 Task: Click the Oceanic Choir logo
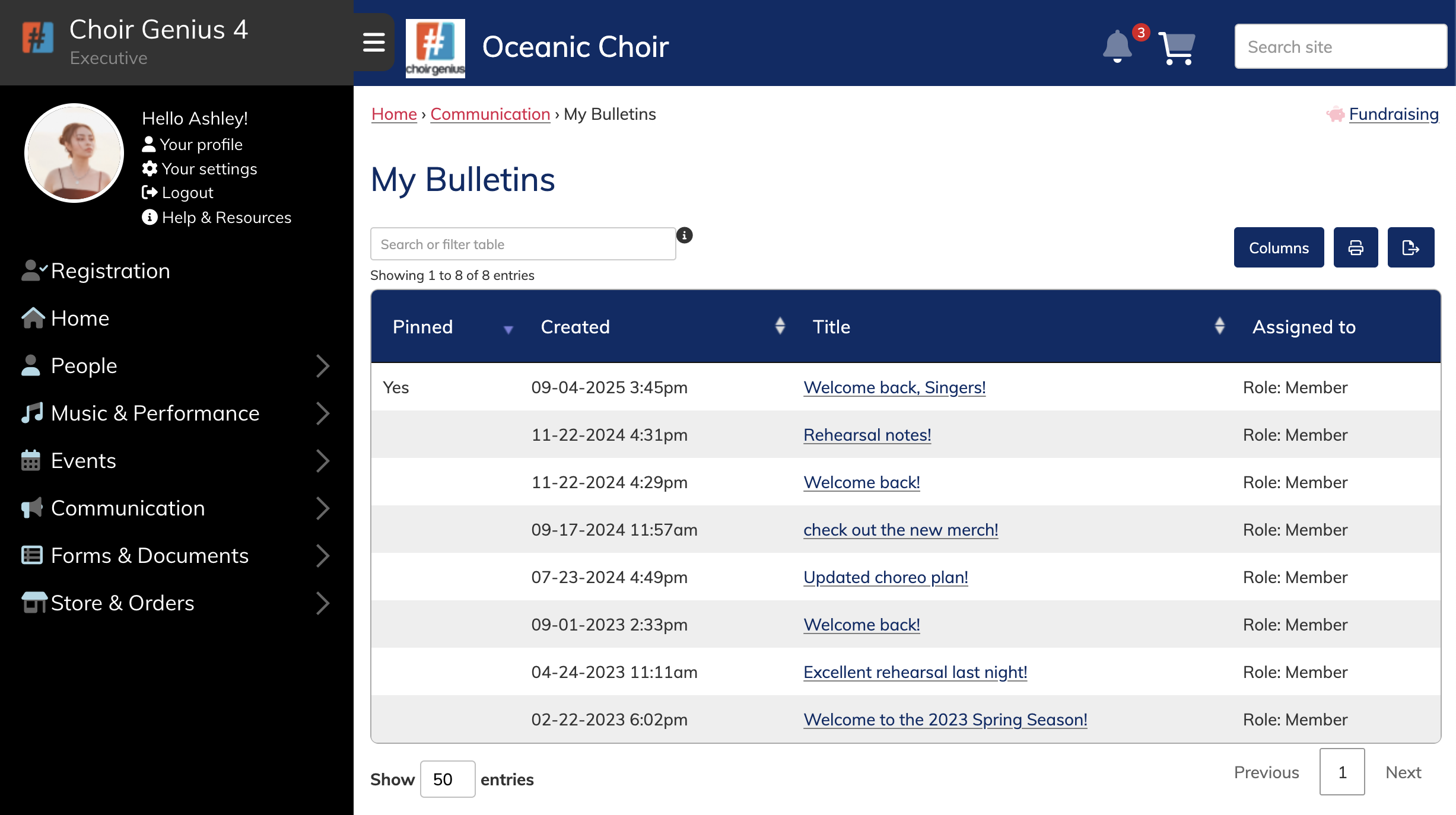(x=435, y=48)
